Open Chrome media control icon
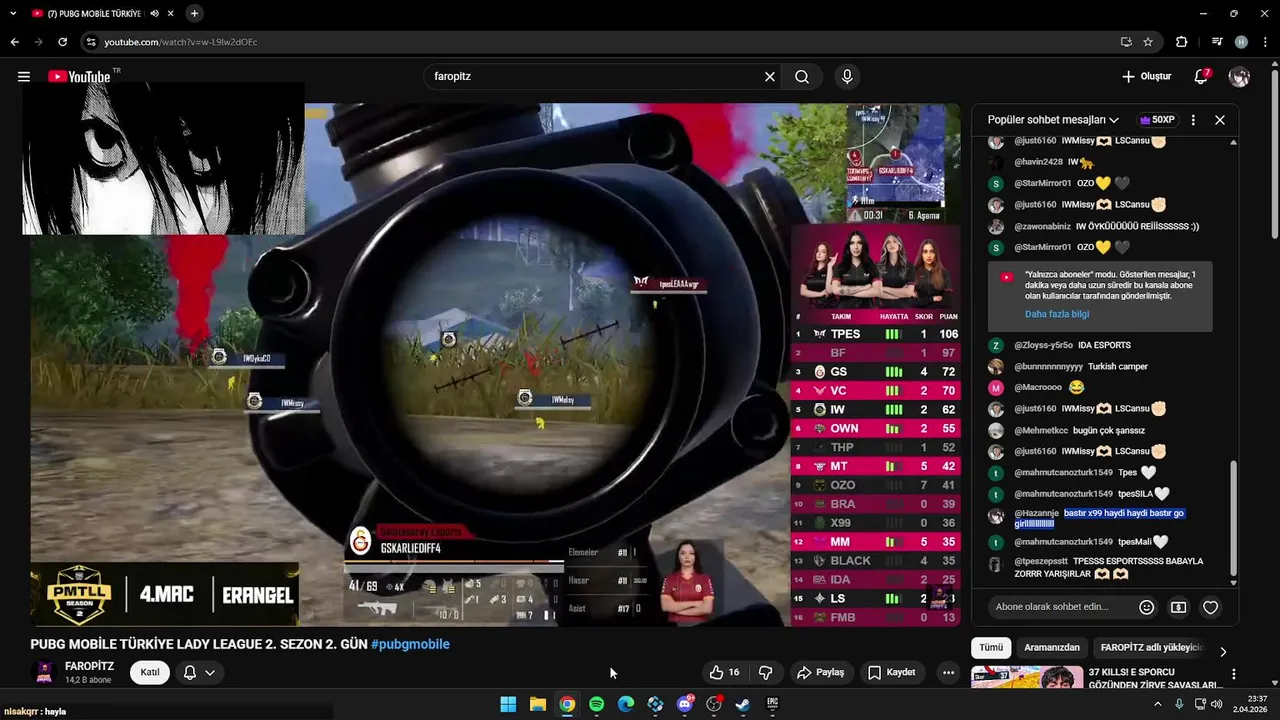The width and height of the screenshot is (1280, 720). click(x=1217, y=42)
